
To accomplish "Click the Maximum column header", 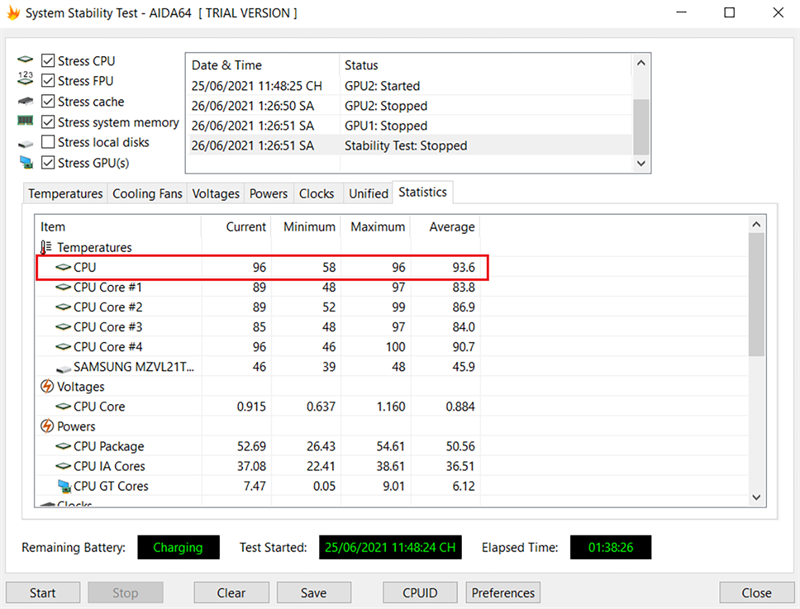I will pyautogui.click(x=376, y=227).
